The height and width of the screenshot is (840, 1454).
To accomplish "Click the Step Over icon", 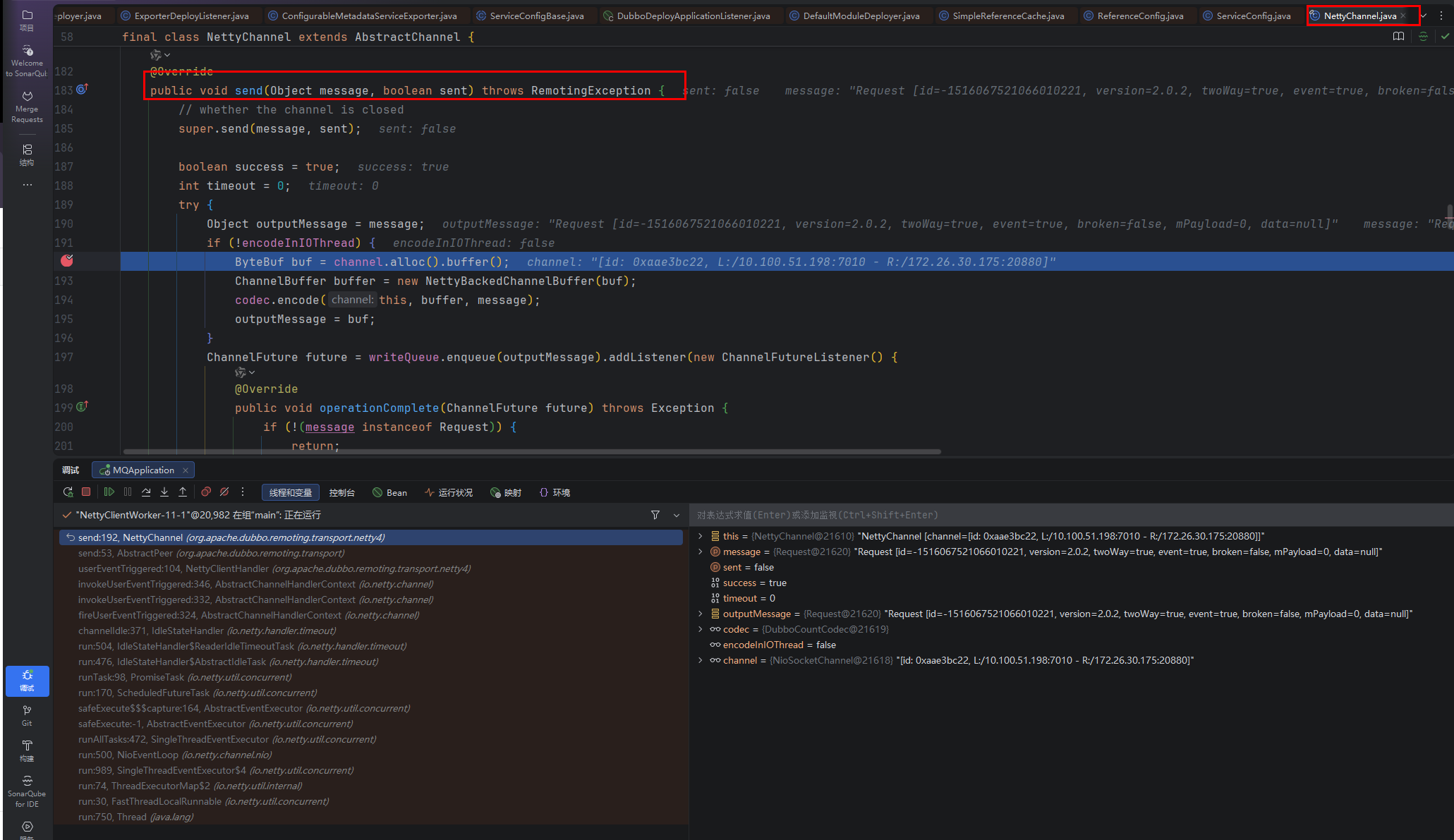I will [x=146, y=492].
